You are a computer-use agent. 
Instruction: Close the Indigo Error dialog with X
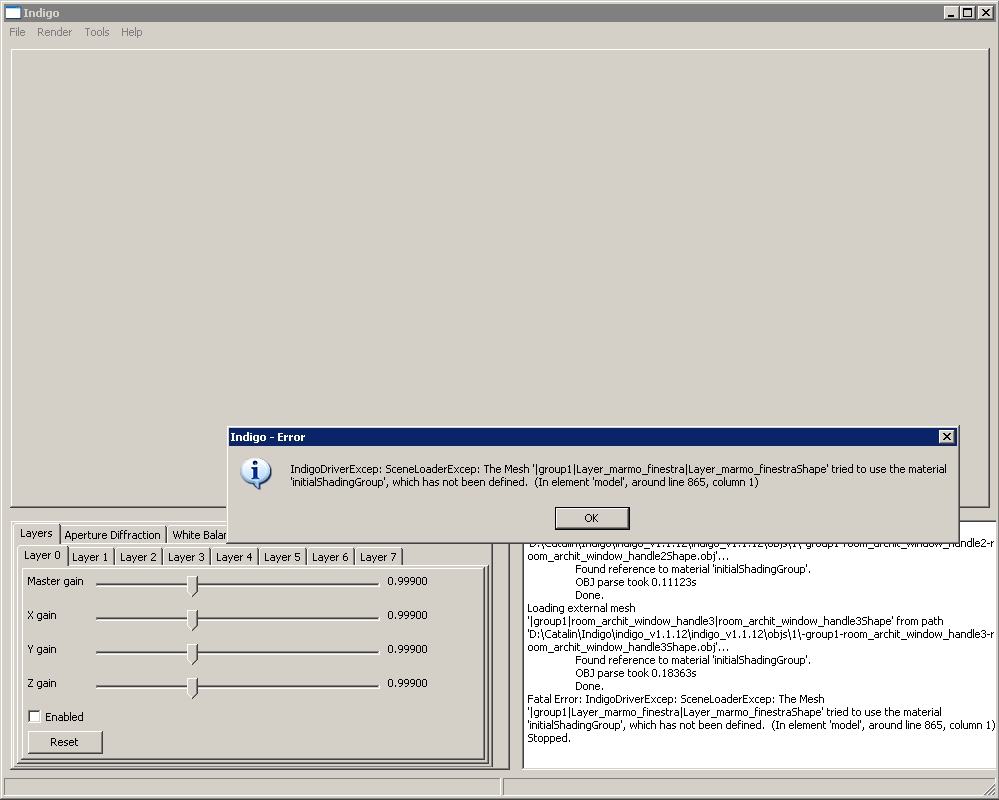(946, 437)
